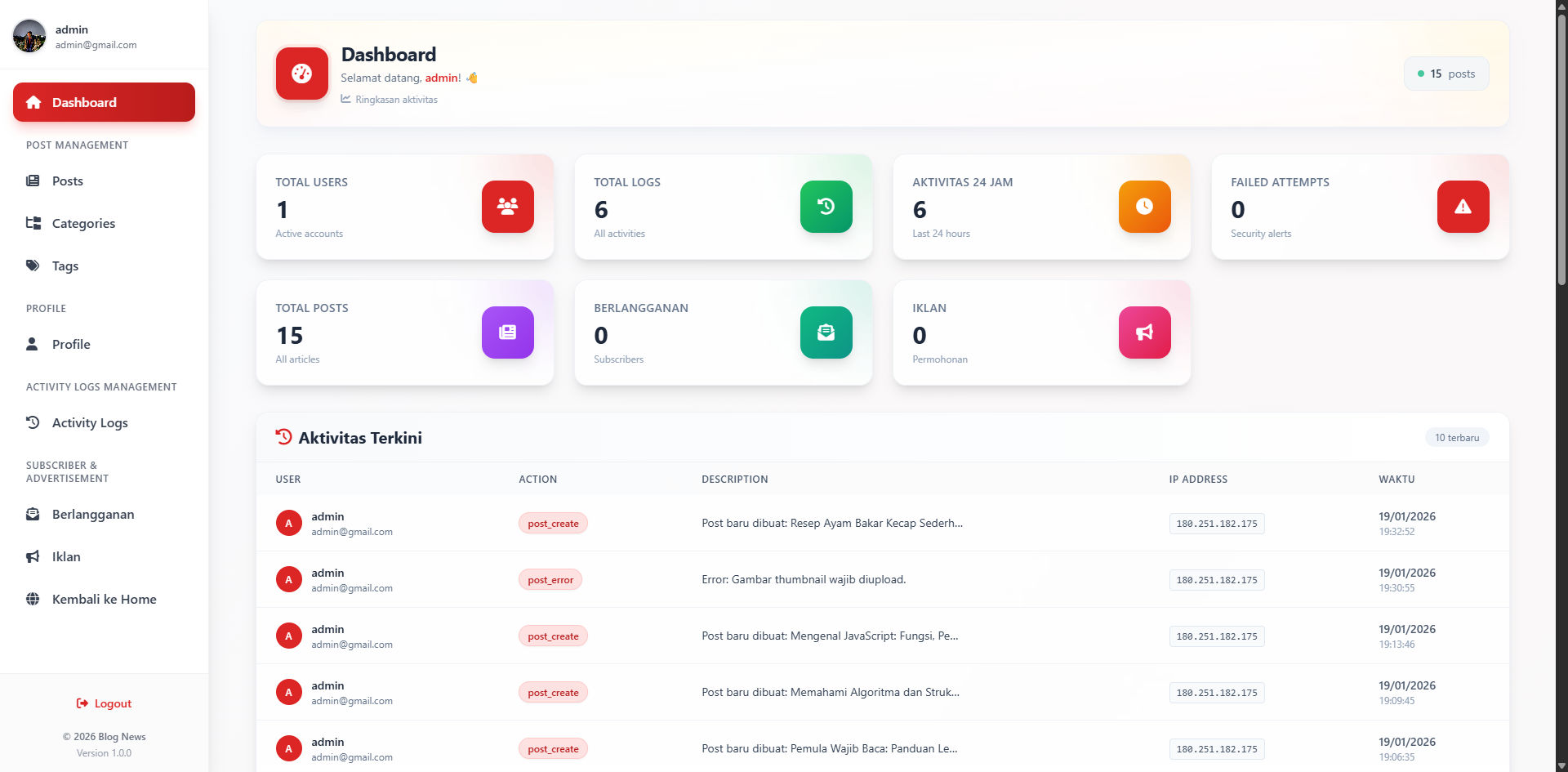Image resolution: width=1568 pixels, height=772 pixels.
Task: Click the red gauge icon in Dashboard banner
Action: pyautogui.click(x=301, y=74)
